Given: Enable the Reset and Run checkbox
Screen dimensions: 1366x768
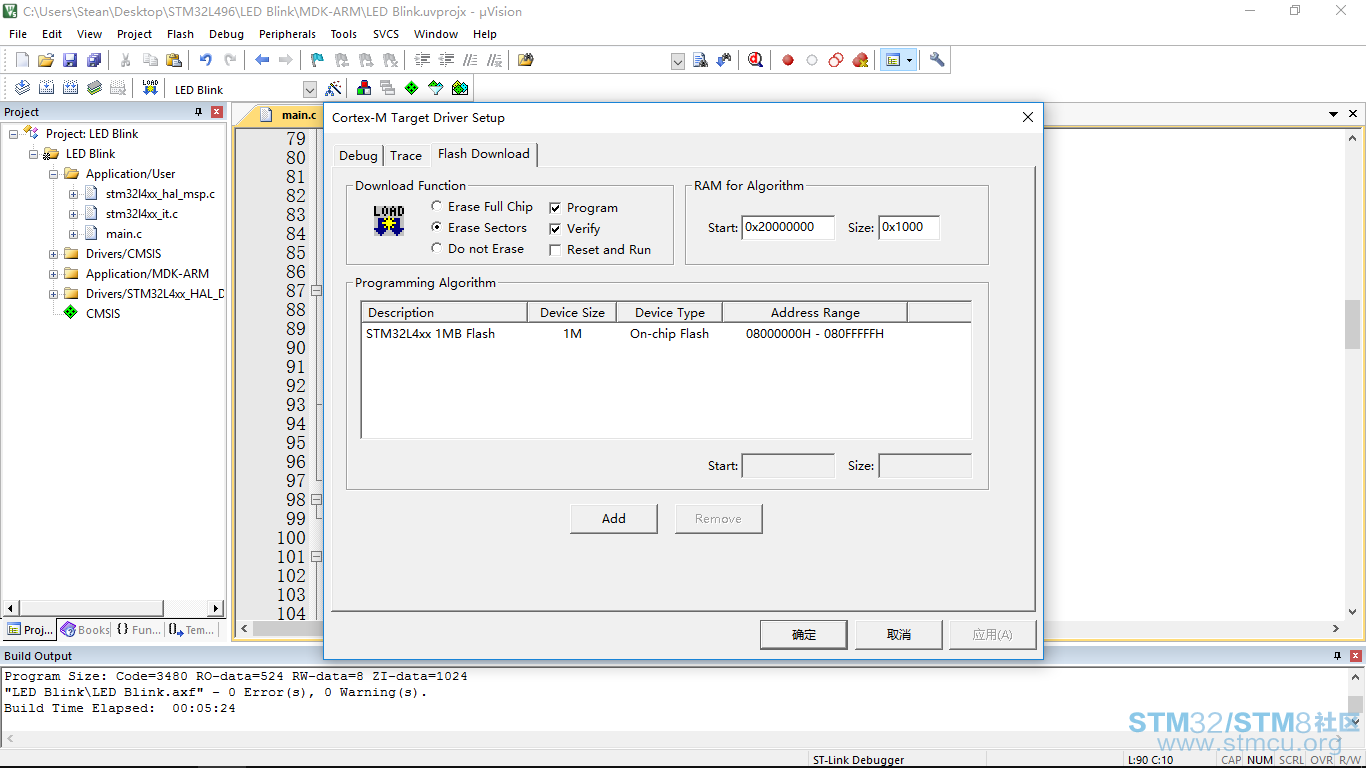Looking at the screenshot, I should [x=555, y=250].
